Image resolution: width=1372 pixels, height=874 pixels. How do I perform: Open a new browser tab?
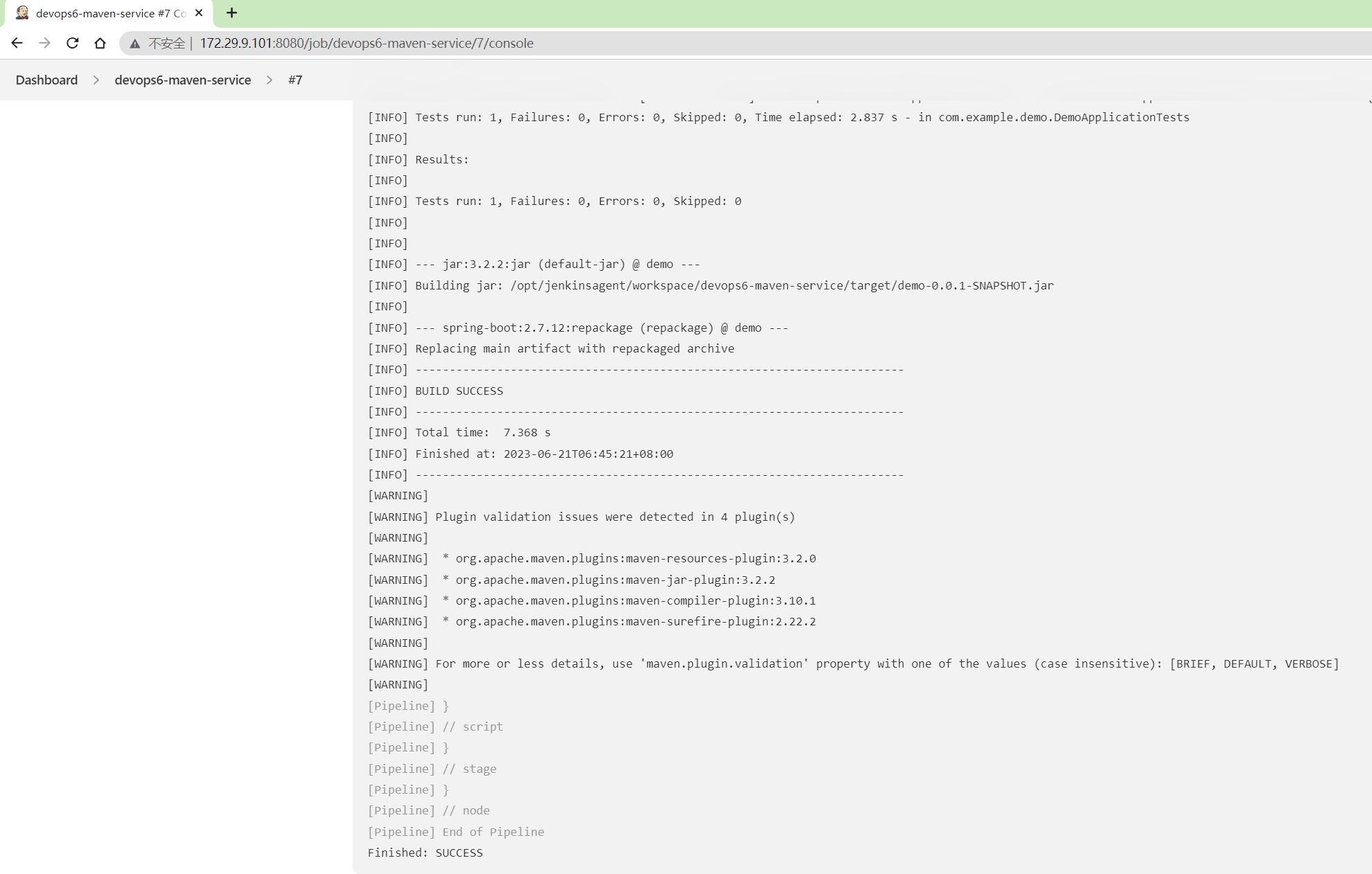coord(231,13)
